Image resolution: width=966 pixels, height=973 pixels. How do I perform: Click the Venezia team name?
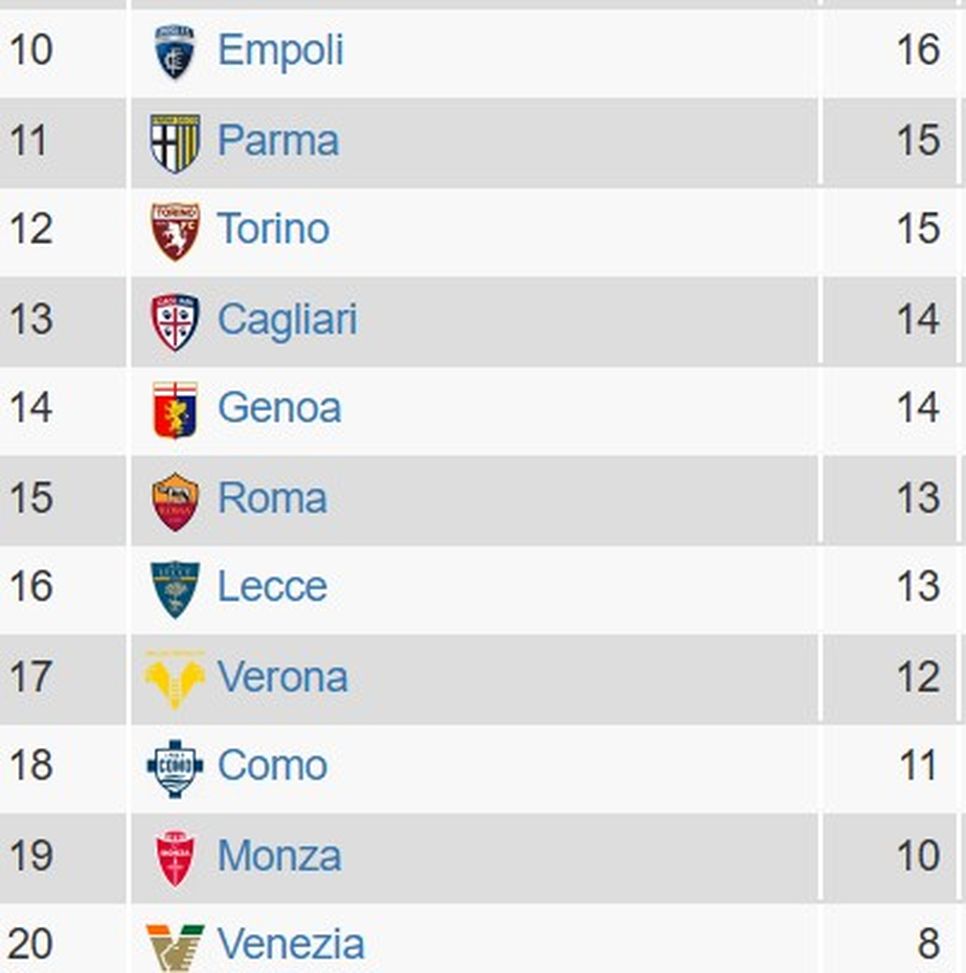[x=290, y=941]
